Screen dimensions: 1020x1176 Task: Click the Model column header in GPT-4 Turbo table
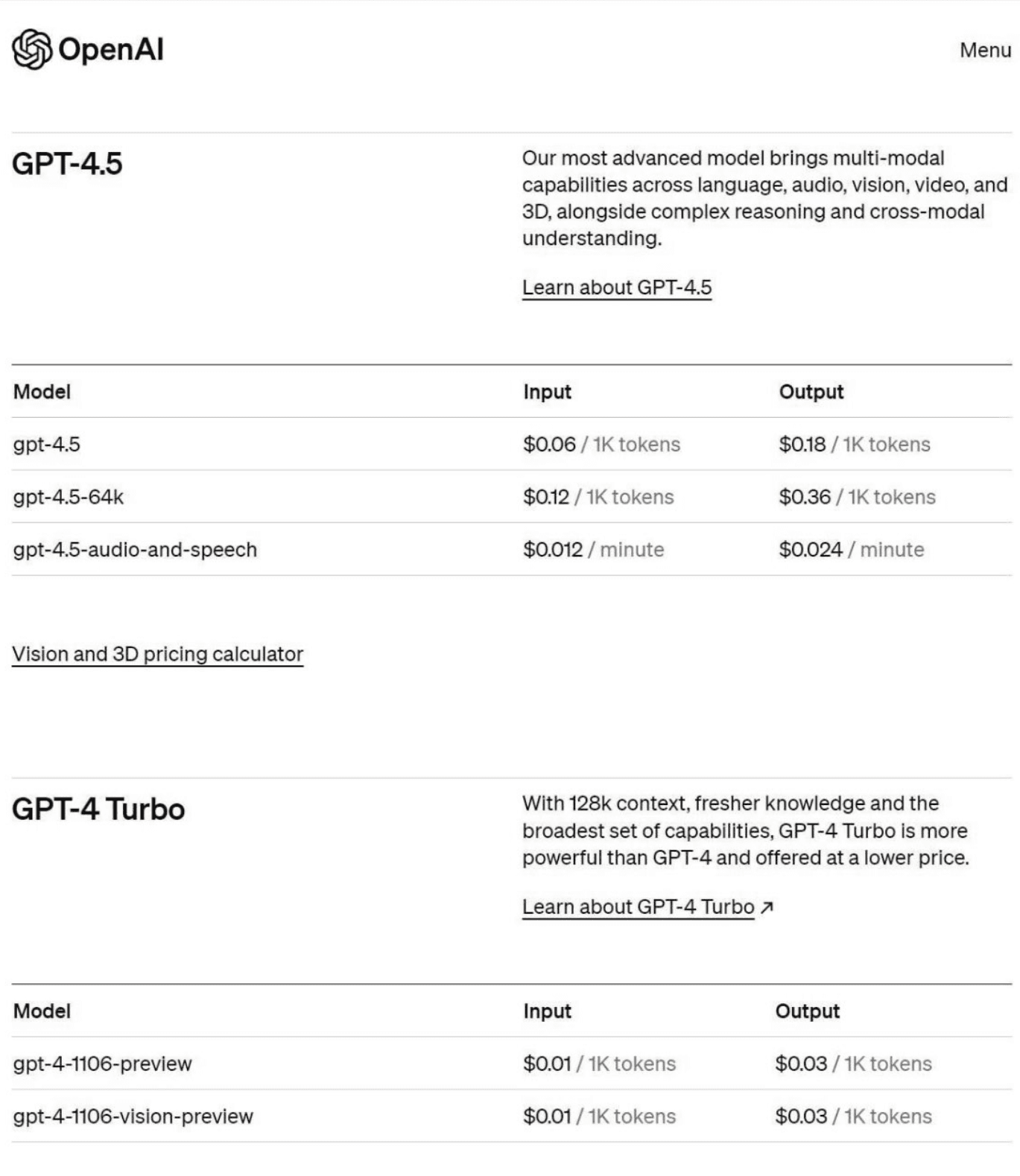coord(42,1011)
